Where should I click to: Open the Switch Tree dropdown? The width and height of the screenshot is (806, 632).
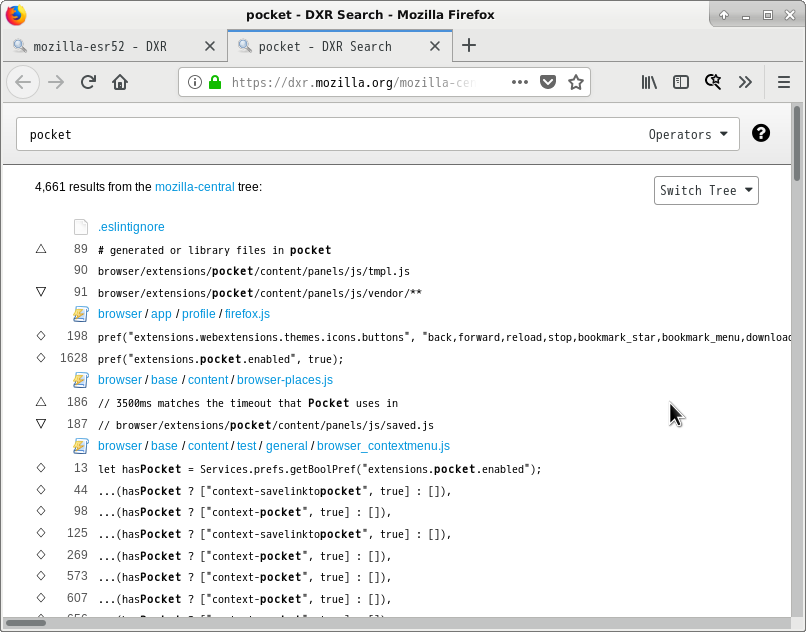[706, 190]
